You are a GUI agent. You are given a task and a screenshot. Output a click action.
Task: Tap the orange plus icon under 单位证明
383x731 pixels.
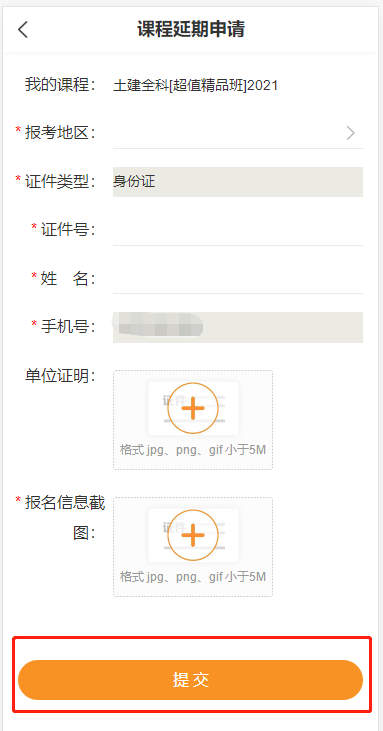point(193,408)
